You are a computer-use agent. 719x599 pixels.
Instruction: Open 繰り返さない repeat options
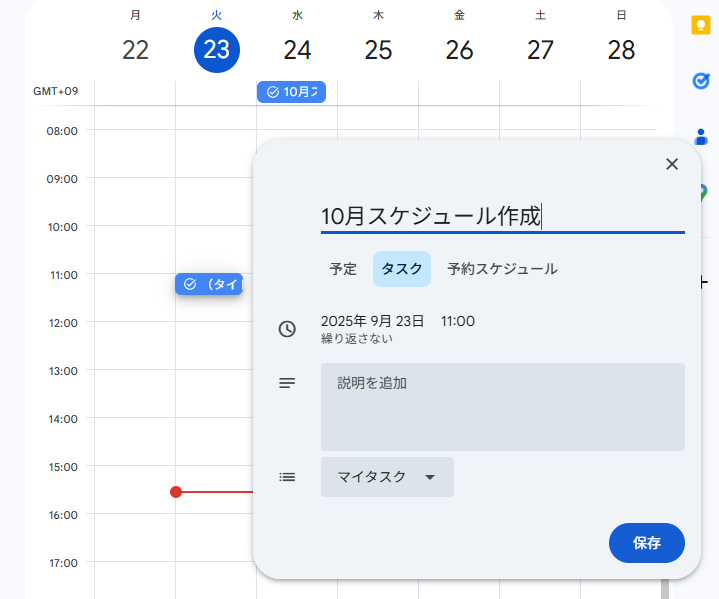click(x=357, y=339)
